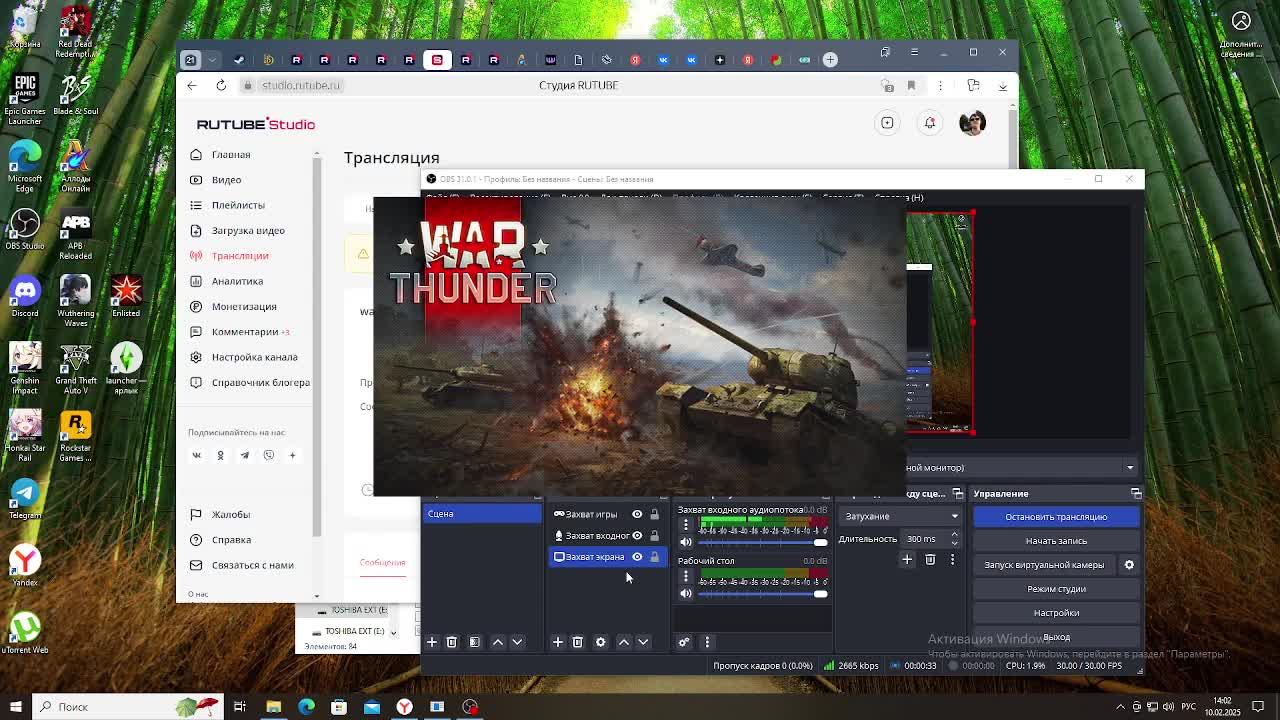Lock the Захват игры source
Screen dimensions: 1280x720
[655, 514]
